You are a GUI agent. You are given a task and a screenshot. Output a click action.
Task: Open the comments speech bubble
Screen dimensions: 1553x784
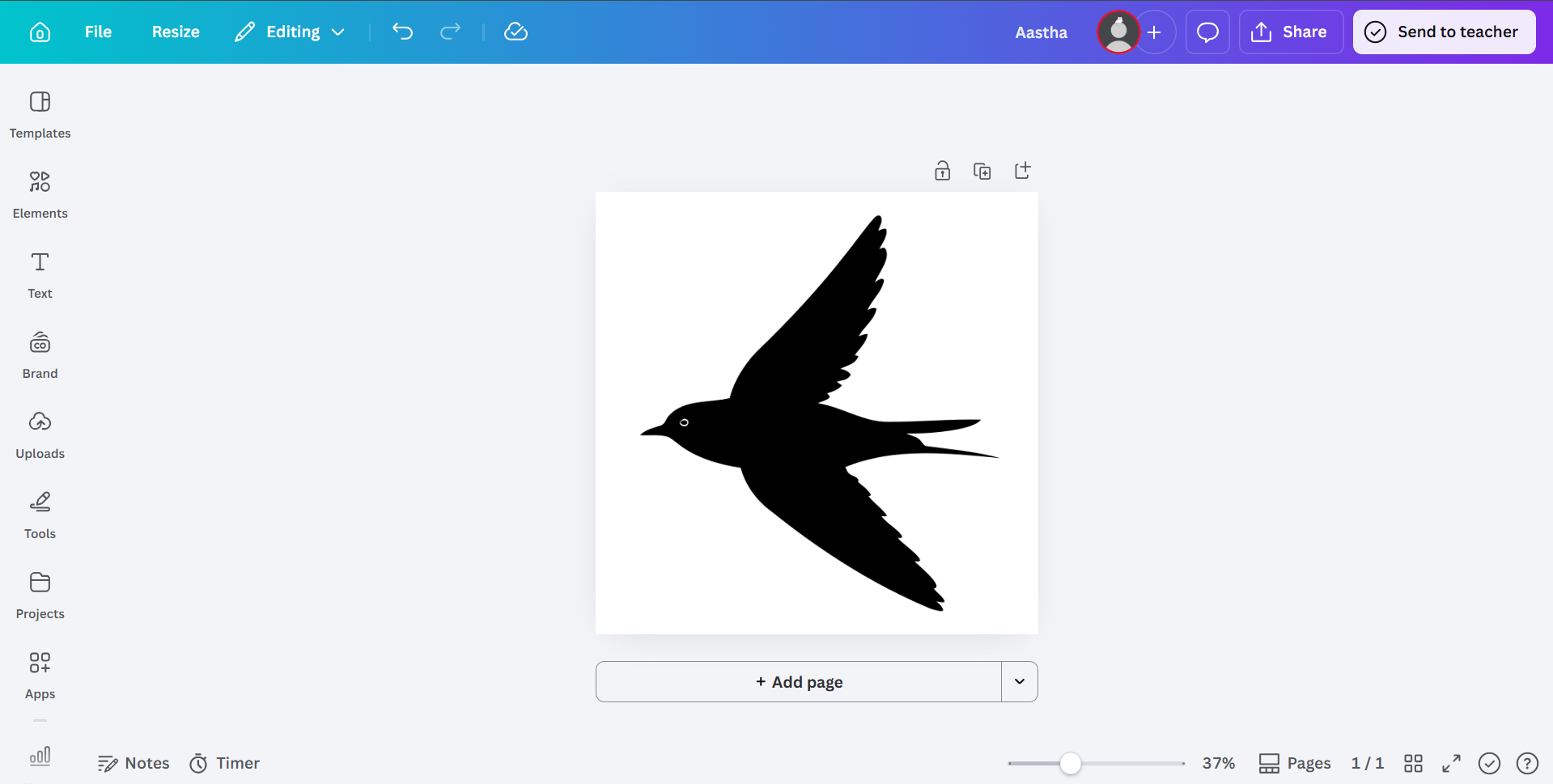[x=1207, y=32]
